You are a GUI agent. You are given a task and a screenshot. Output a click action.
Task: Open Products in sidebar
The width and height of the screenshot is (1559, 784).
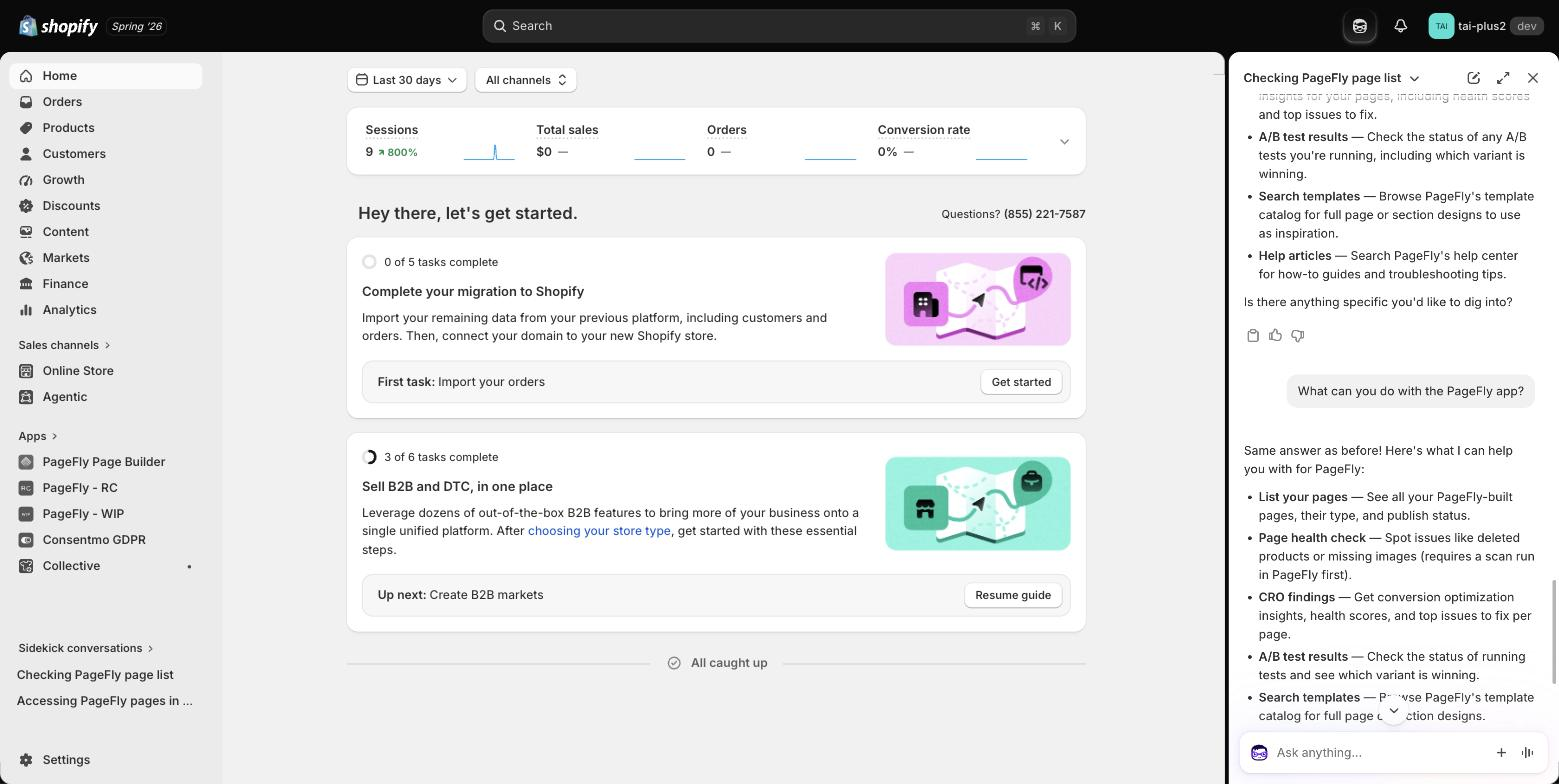click(x=105, y=128)
